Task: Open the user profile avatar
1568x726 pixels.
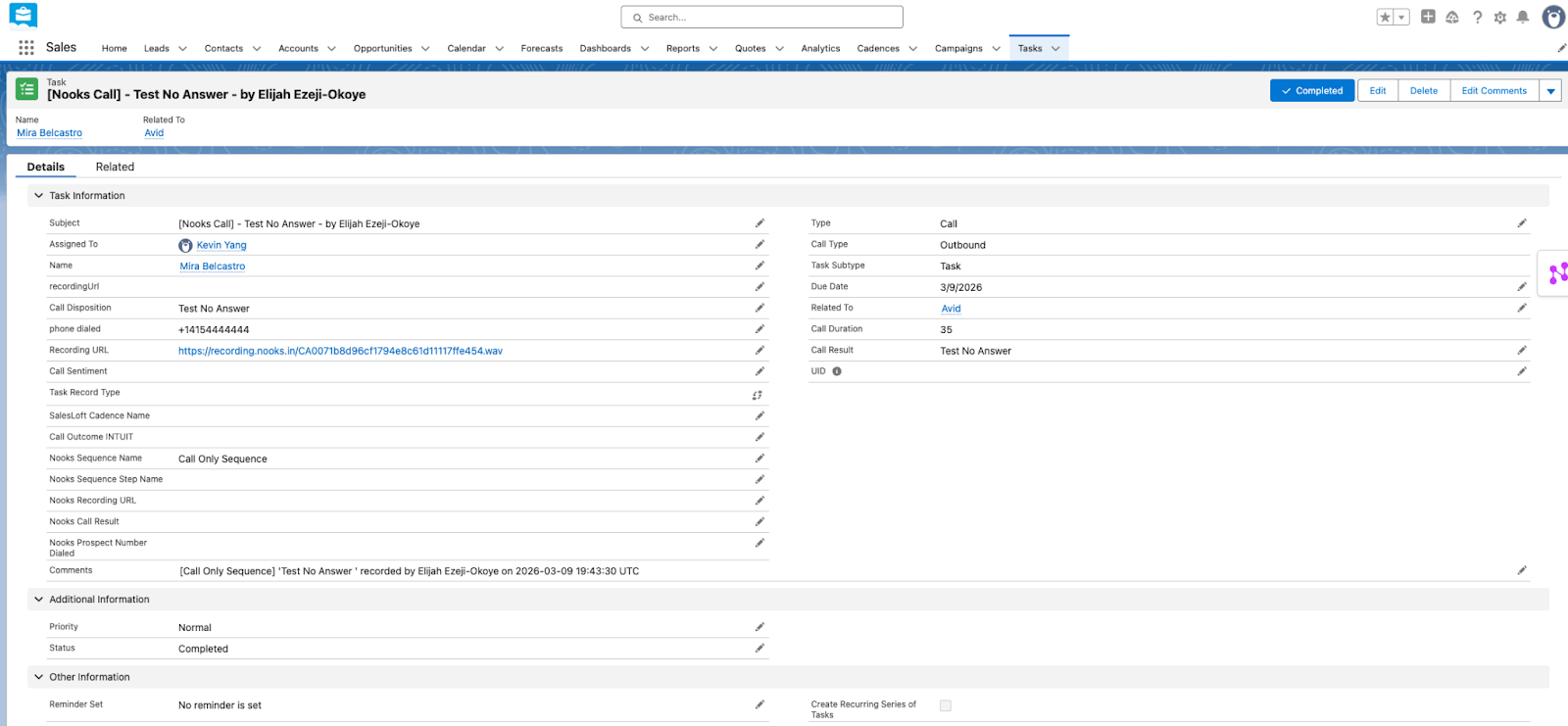Action: pos(1553,17)
